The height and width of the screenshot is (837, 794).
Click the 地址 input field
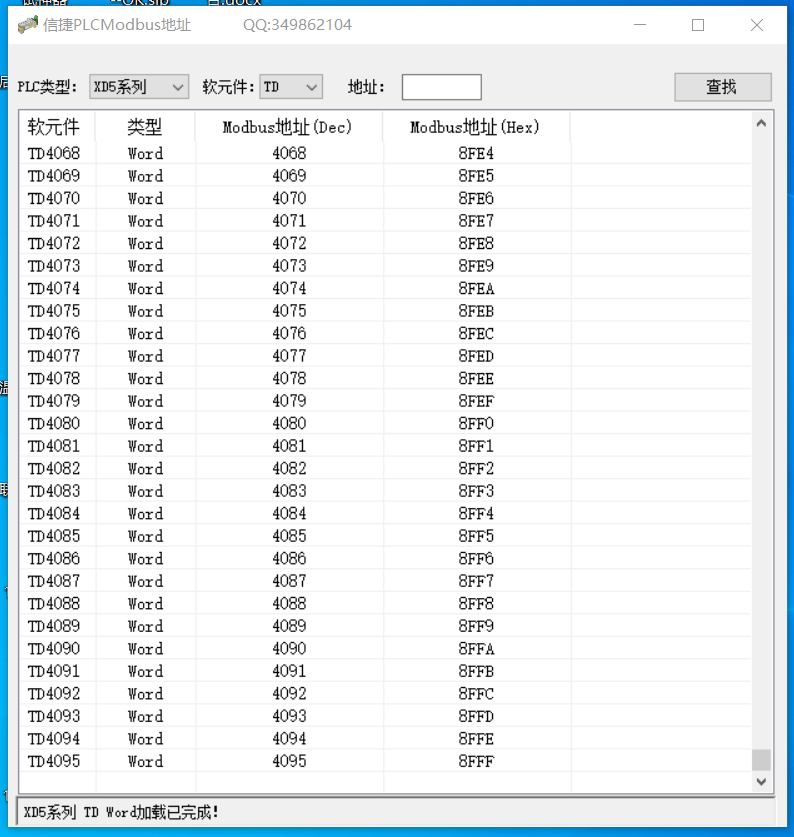[441, 87]
